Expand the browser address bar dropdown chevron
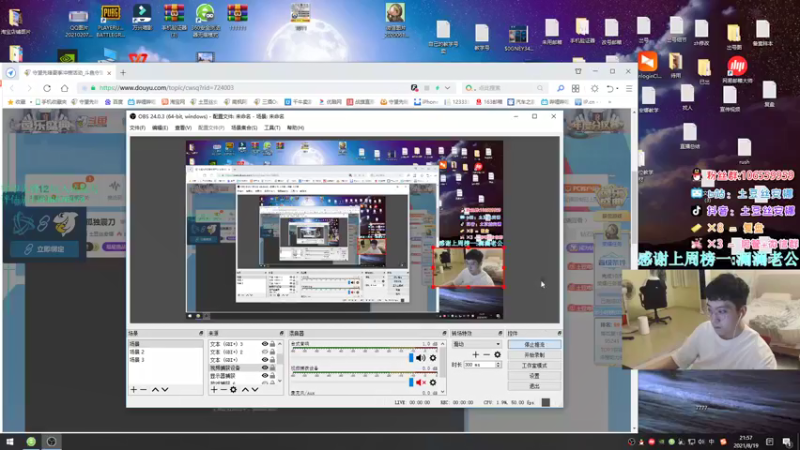Image resolution: width=800 pixels, height=450 pixels. pyautogui.click(x=447, y=88)
